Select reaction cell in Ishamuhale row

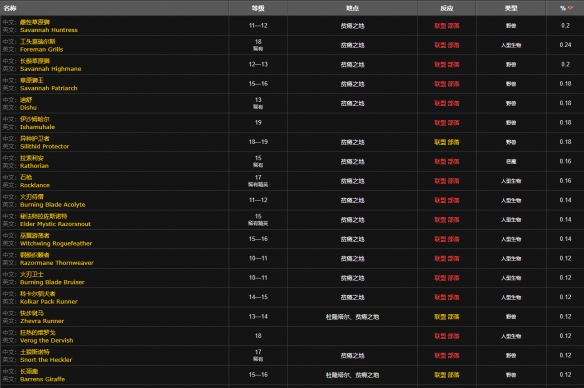coord(447,123)
